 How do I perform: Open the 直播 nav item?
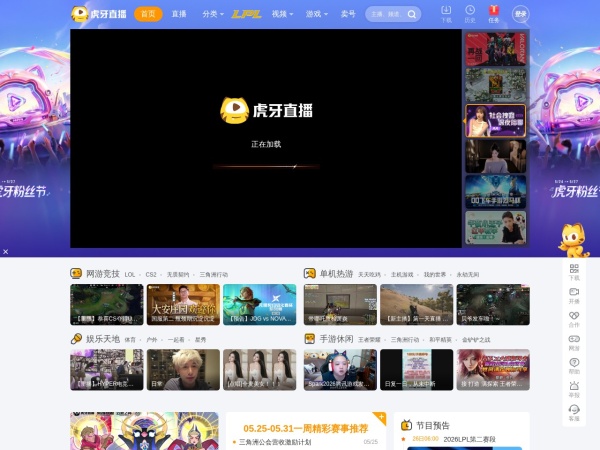[x=179, y=14]
